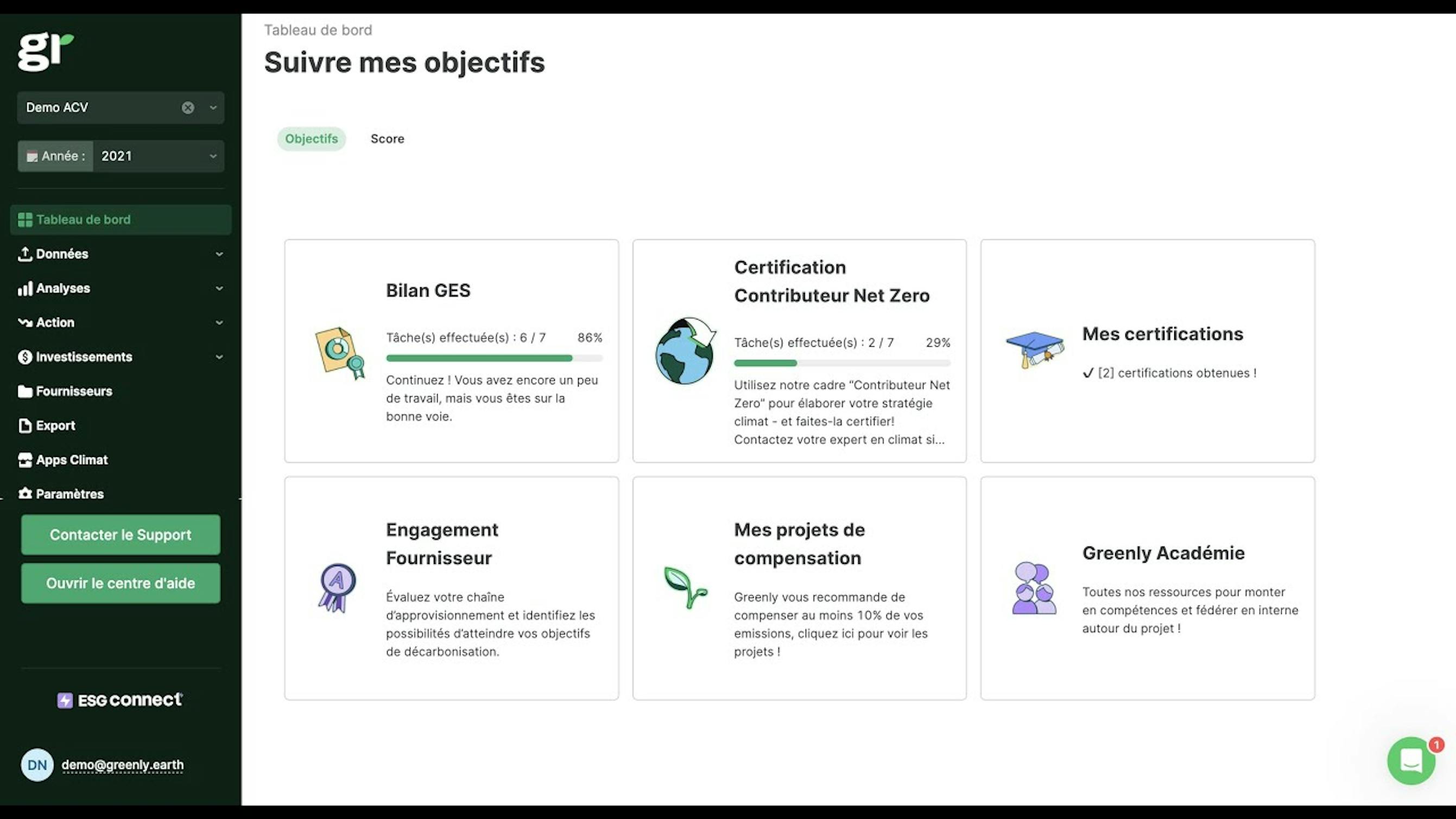Select the Analyses chart icon

pyautogui.click(x=25, y=288)
